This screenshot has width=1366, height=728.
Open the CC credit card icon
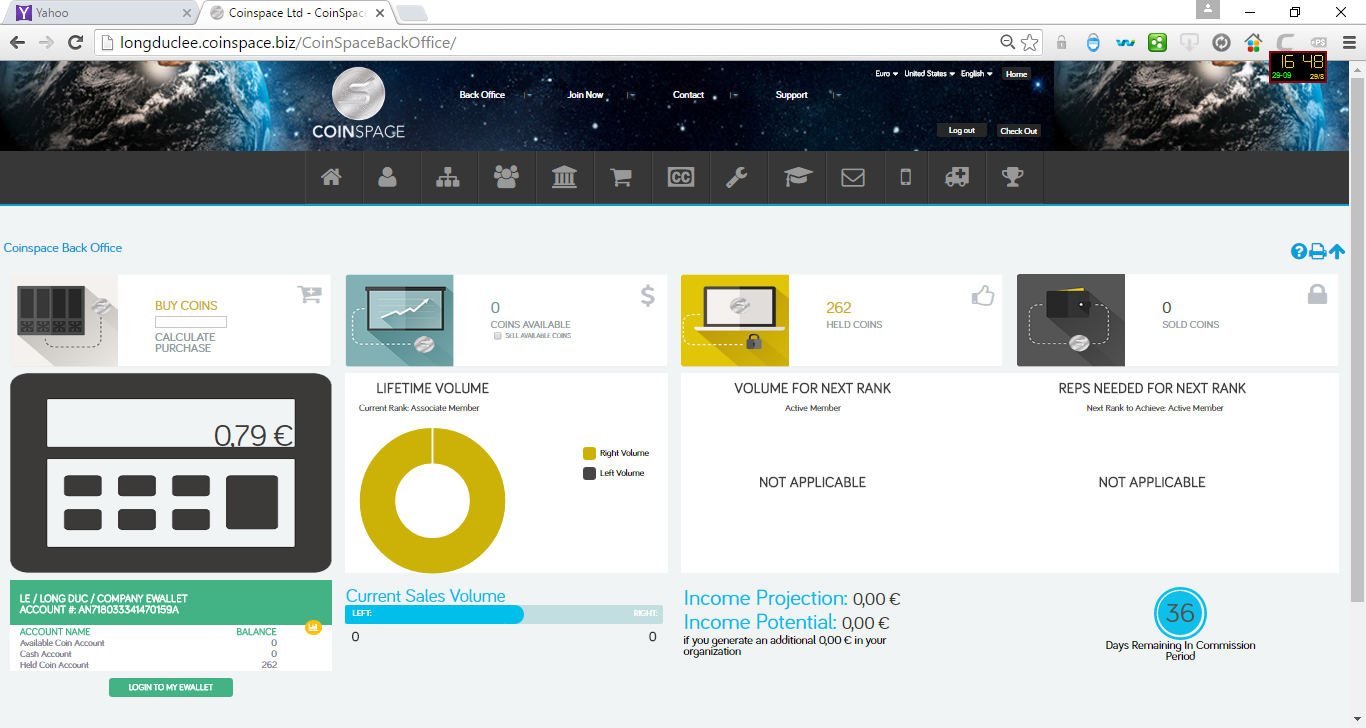coord(680,177)
